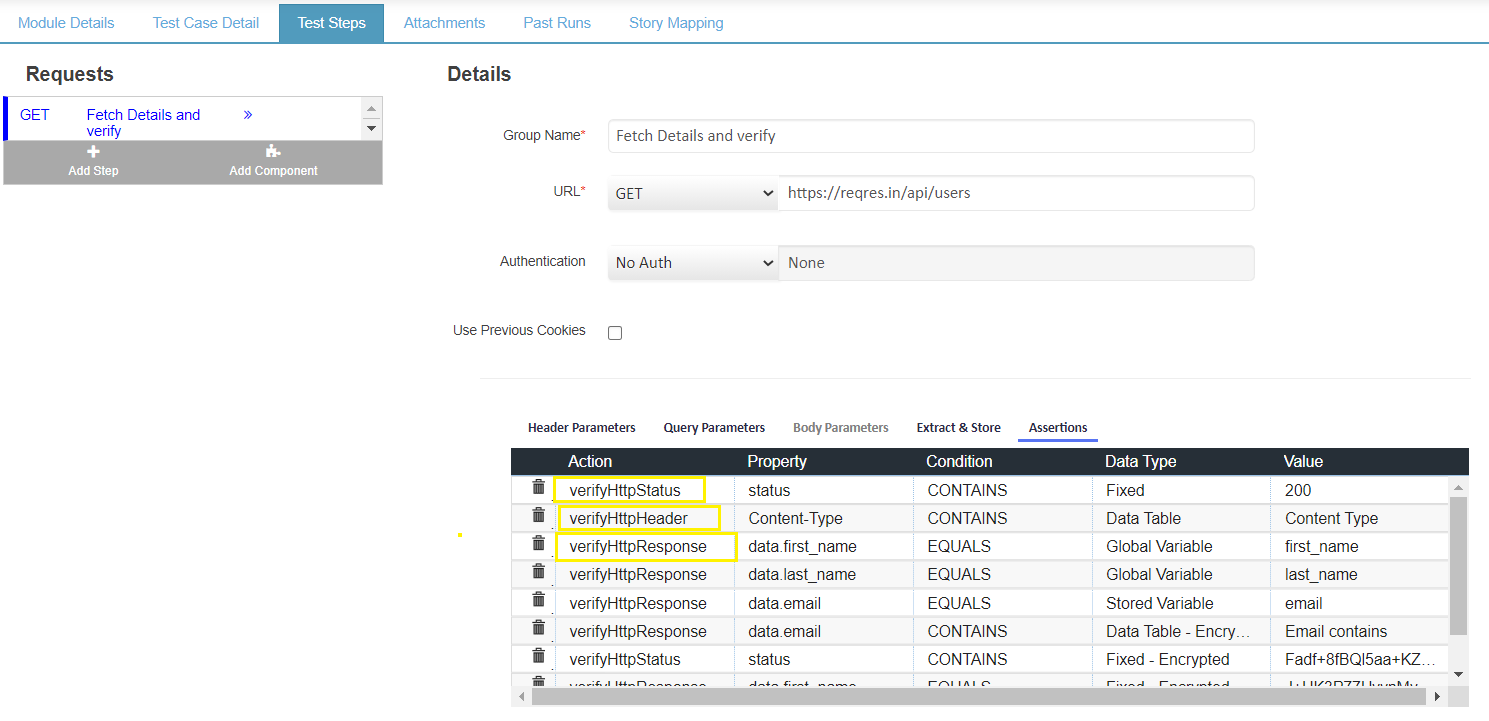Image resolution: width=1489 pixels, height=721 pixels.
Task: Click the assertions table vertical scroll-down arrow
Action: click(1459, 673)
